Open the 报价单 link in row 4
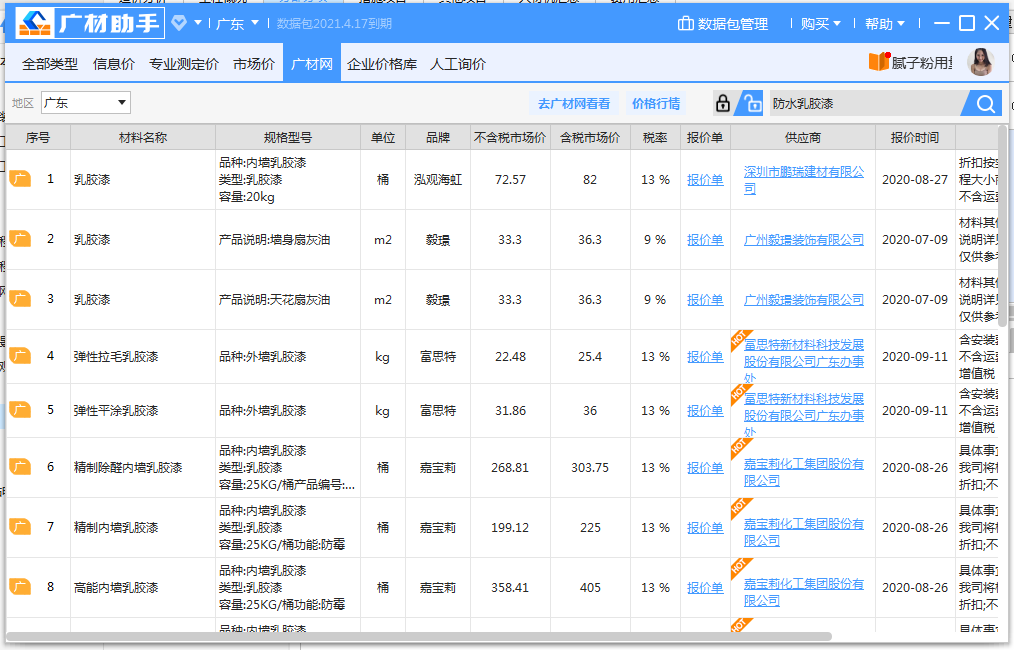 click(705, 357)
